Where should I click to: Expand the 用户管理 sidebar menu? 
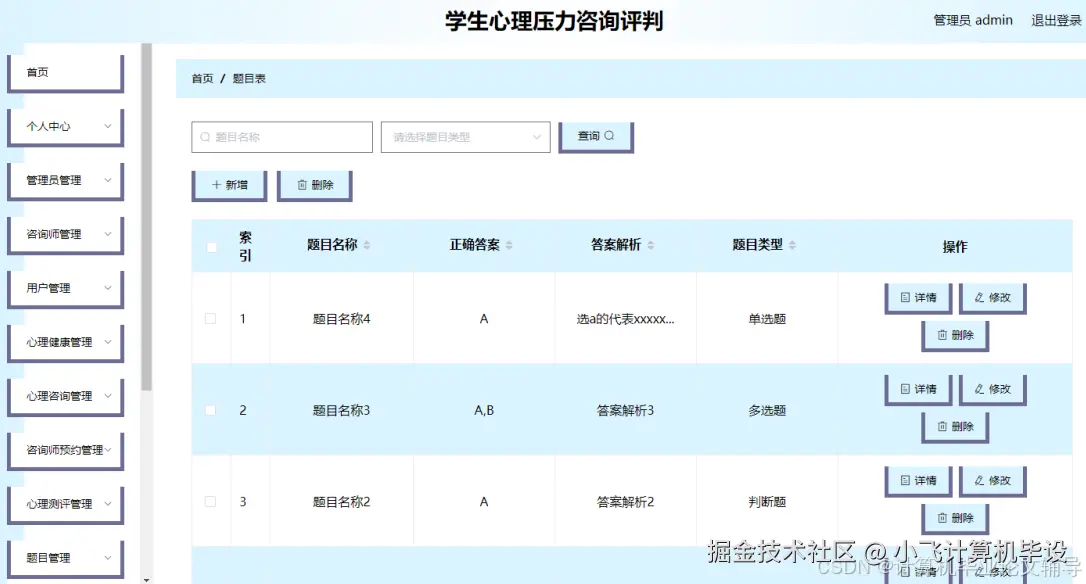(x=66, y=289)
